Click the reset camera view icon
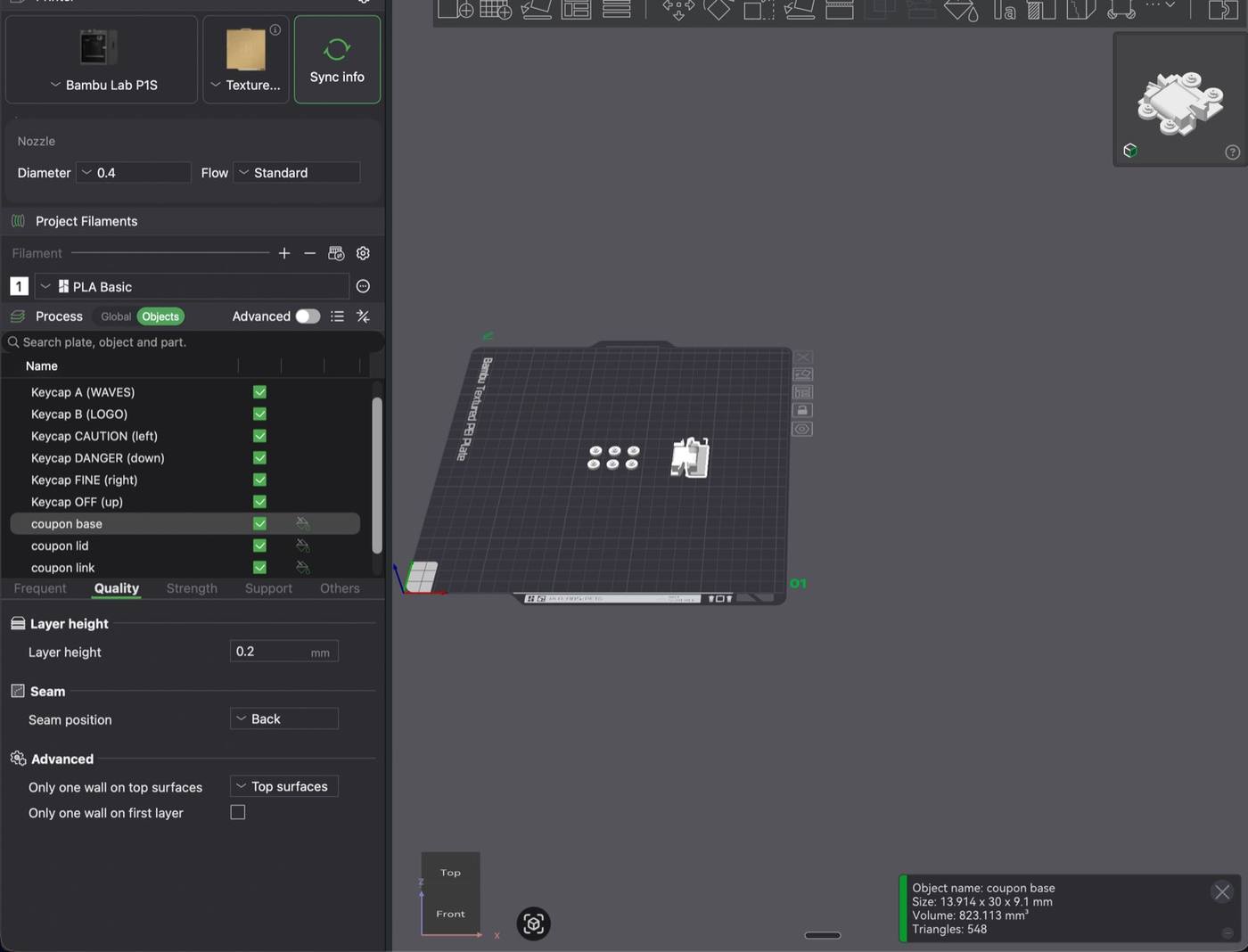Image resolution: width=1248 pixels, height=952 pixels. pyautogui.click(x=534, y=923)
